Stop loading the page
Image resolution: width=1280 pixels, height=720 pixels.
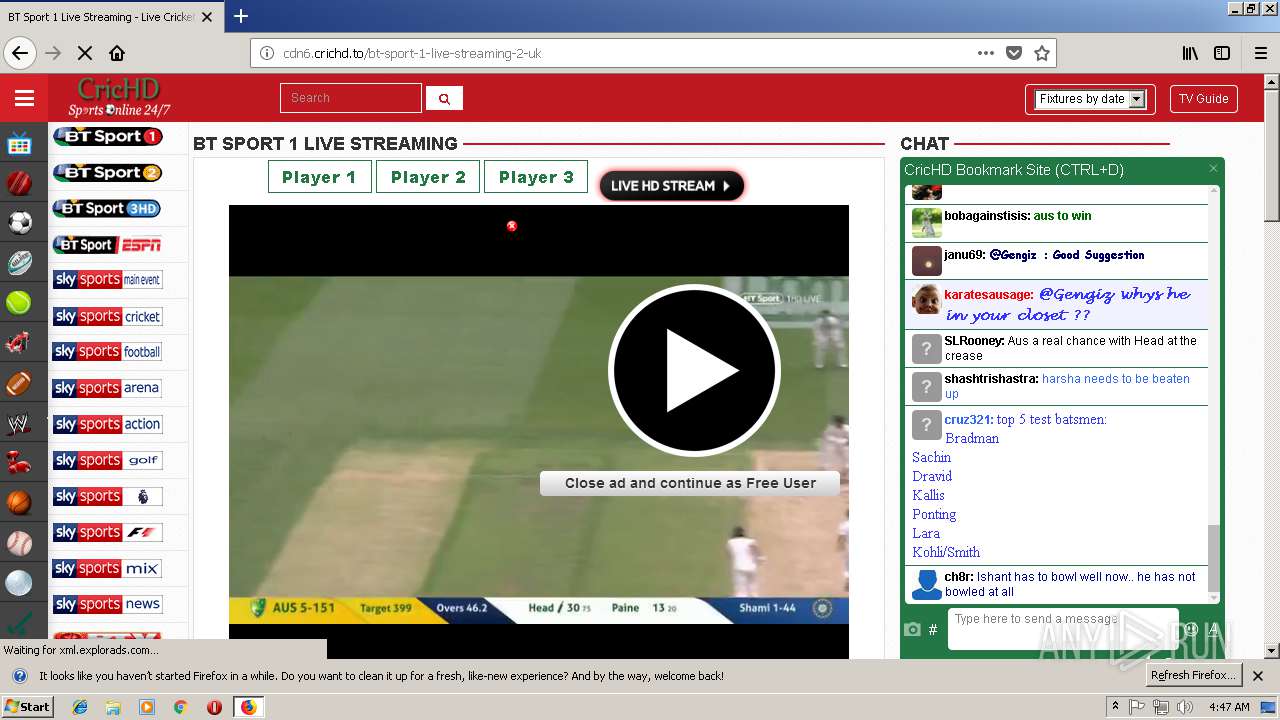tap(85, 53)
